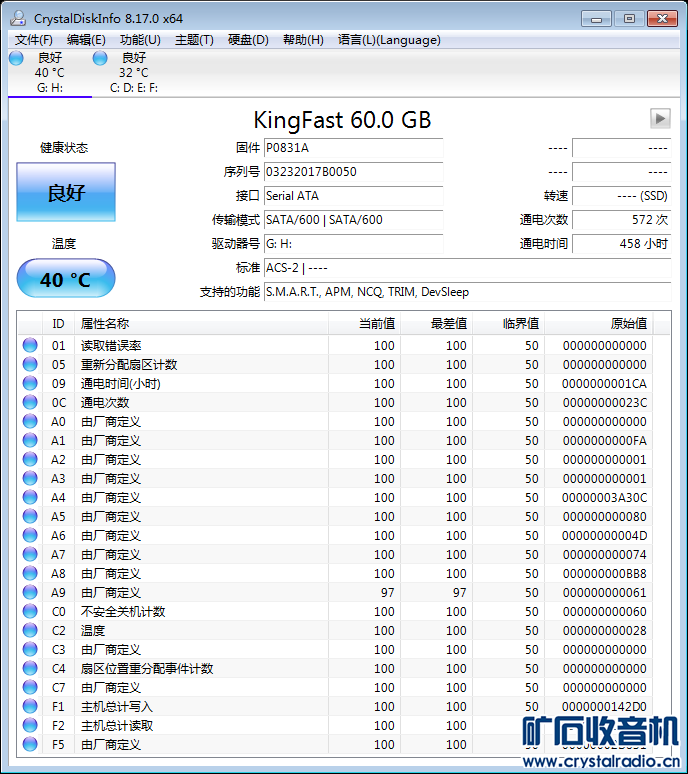Open the 文件(F) menu
This screenshot has height=774, width=688.
[x=34, y=40]
